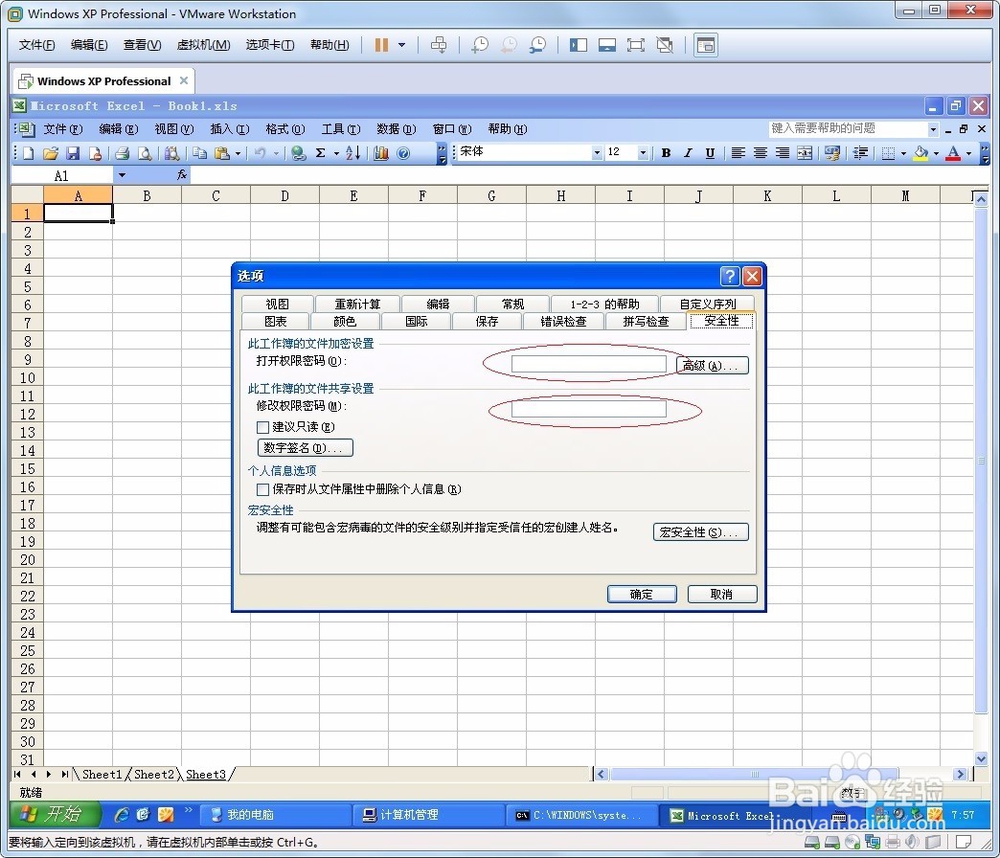Screen dimensions: 1000x858
Task: Switch to the 视图 tab in Options dialog
Action: click(277, 304)
